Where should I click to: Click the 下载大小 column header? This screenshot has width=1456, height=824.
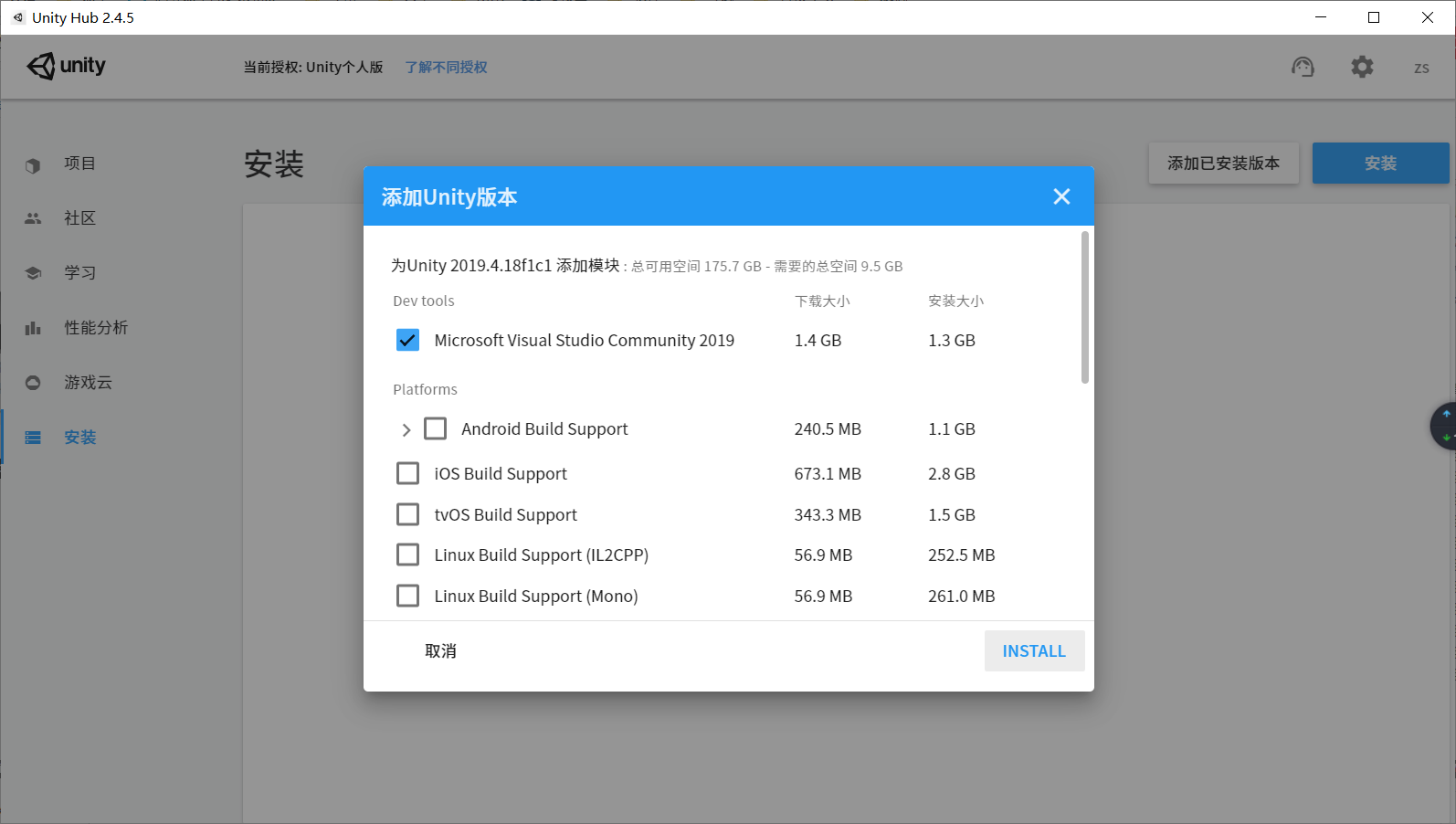(x=822, y=301)
